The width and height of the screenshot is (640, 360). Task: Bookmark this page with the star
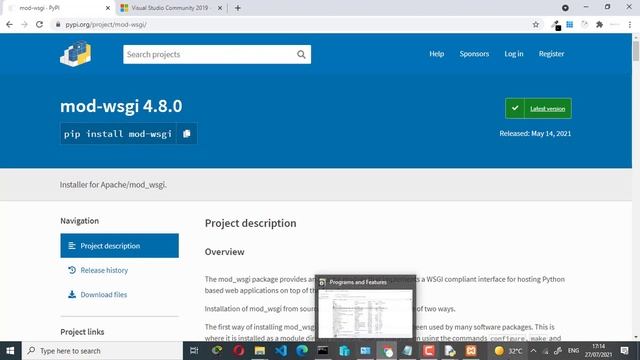[536, 24]
